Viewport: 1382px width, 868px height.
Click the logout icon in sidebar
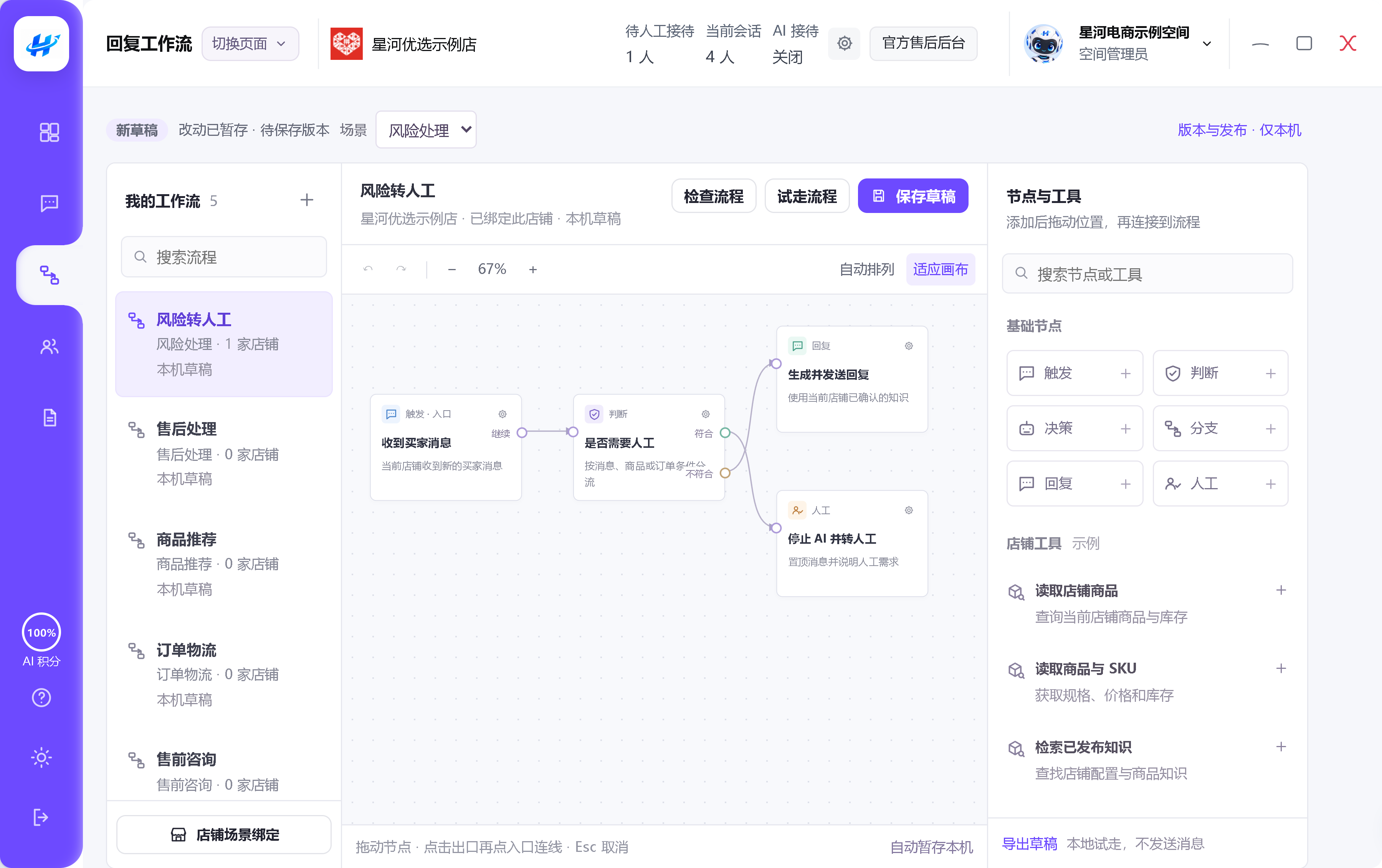41,817
